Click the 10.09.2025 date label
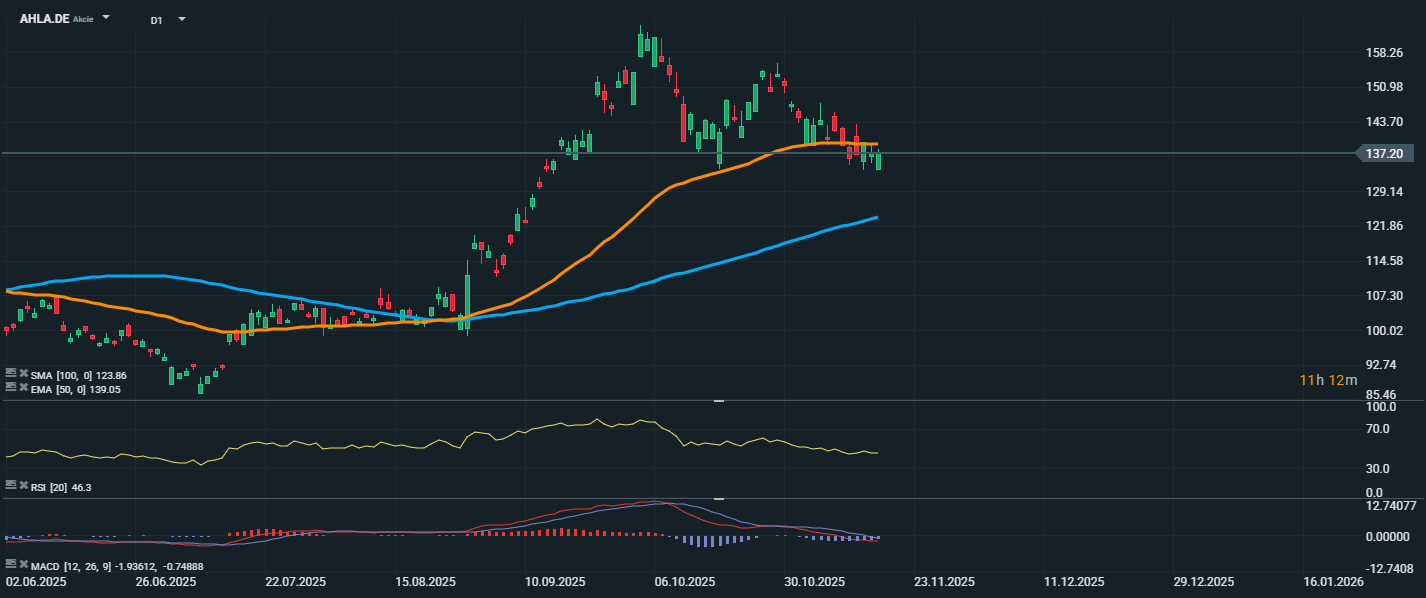The image size is (1426, 598). (x=555, y=581)
